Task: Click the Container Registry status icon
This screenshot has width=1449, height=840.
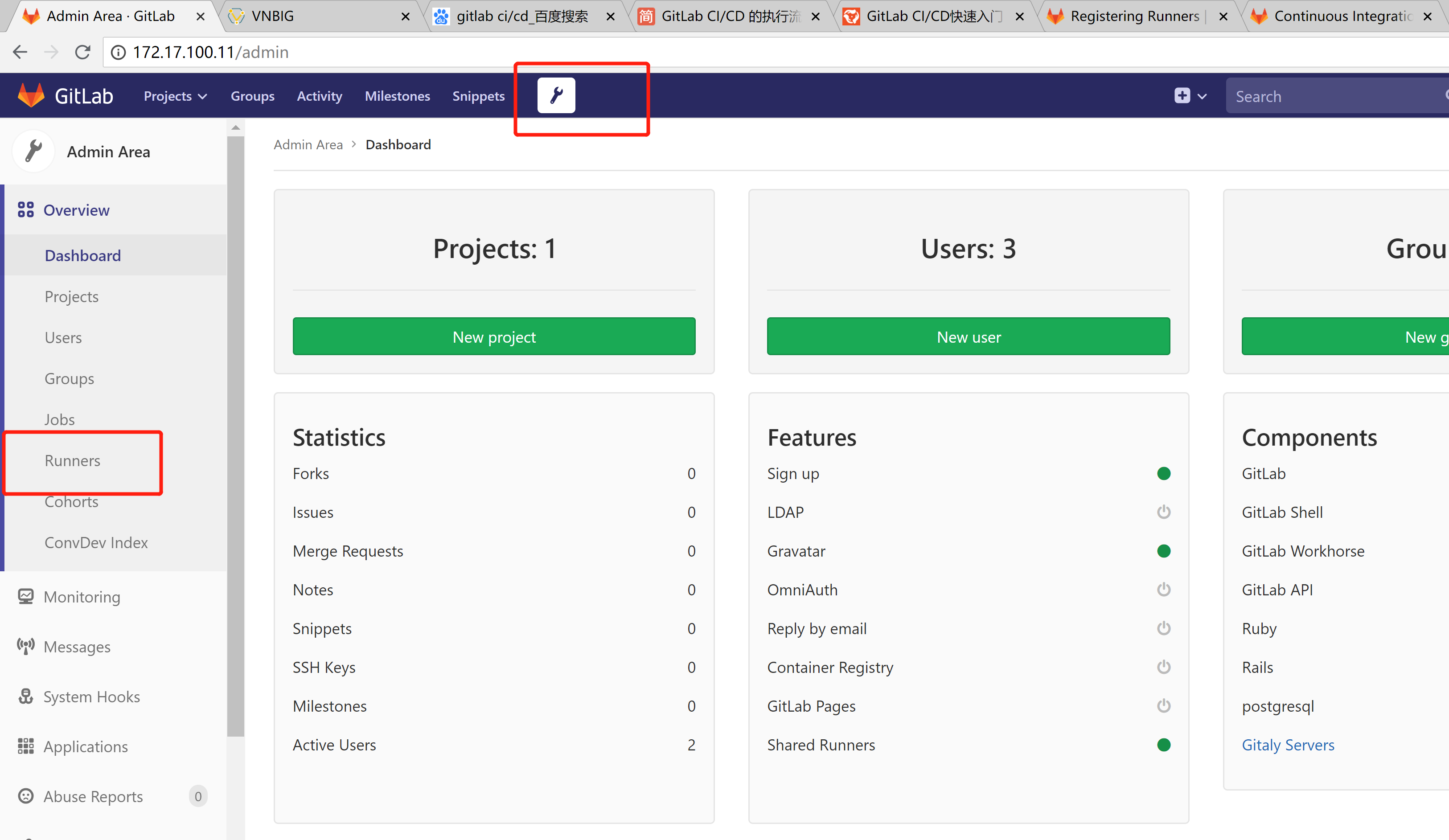Action: click(1164, 667)
